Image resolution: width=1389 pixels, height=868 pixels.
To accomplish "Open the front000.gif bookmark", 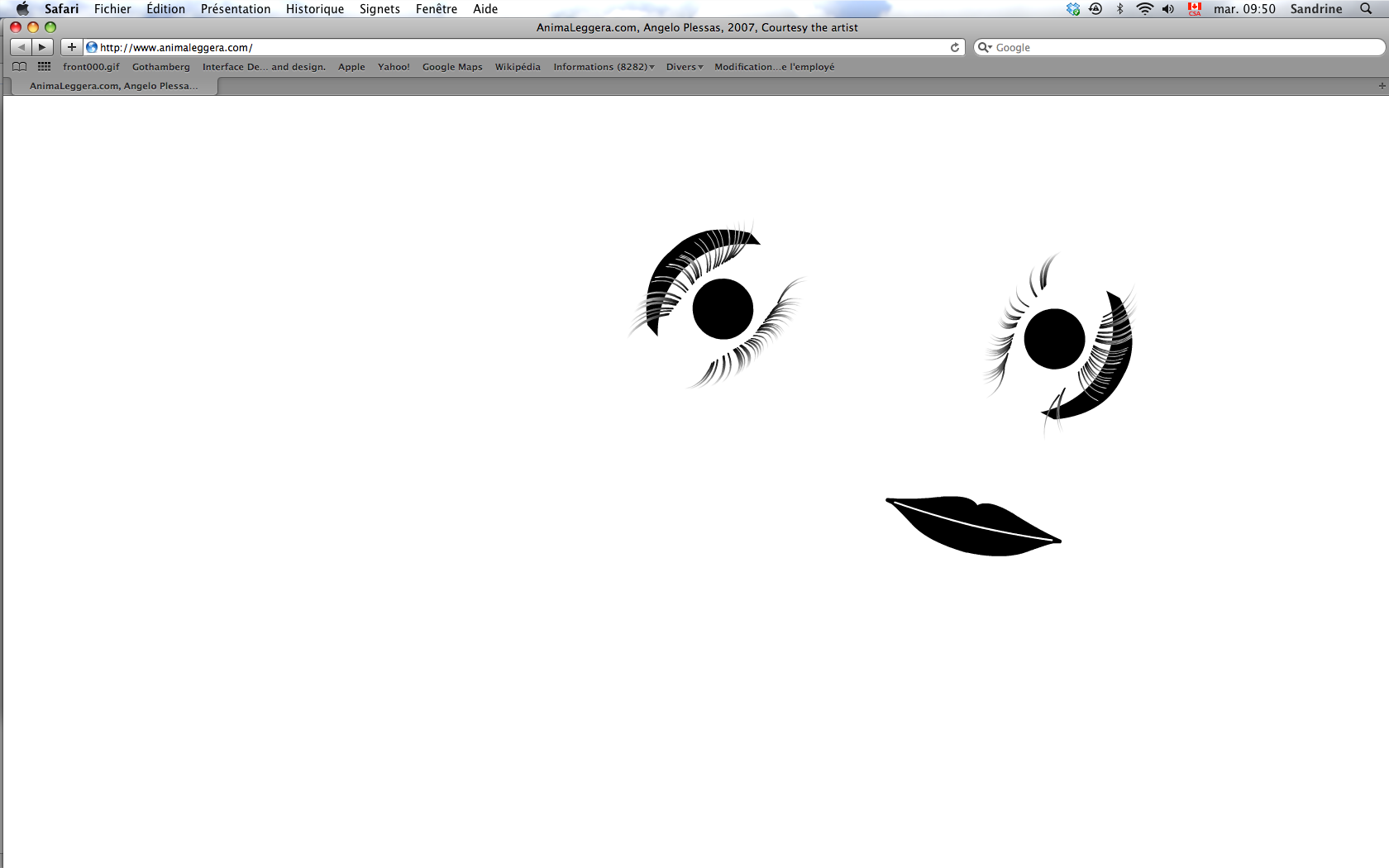I will click(91, 67).
